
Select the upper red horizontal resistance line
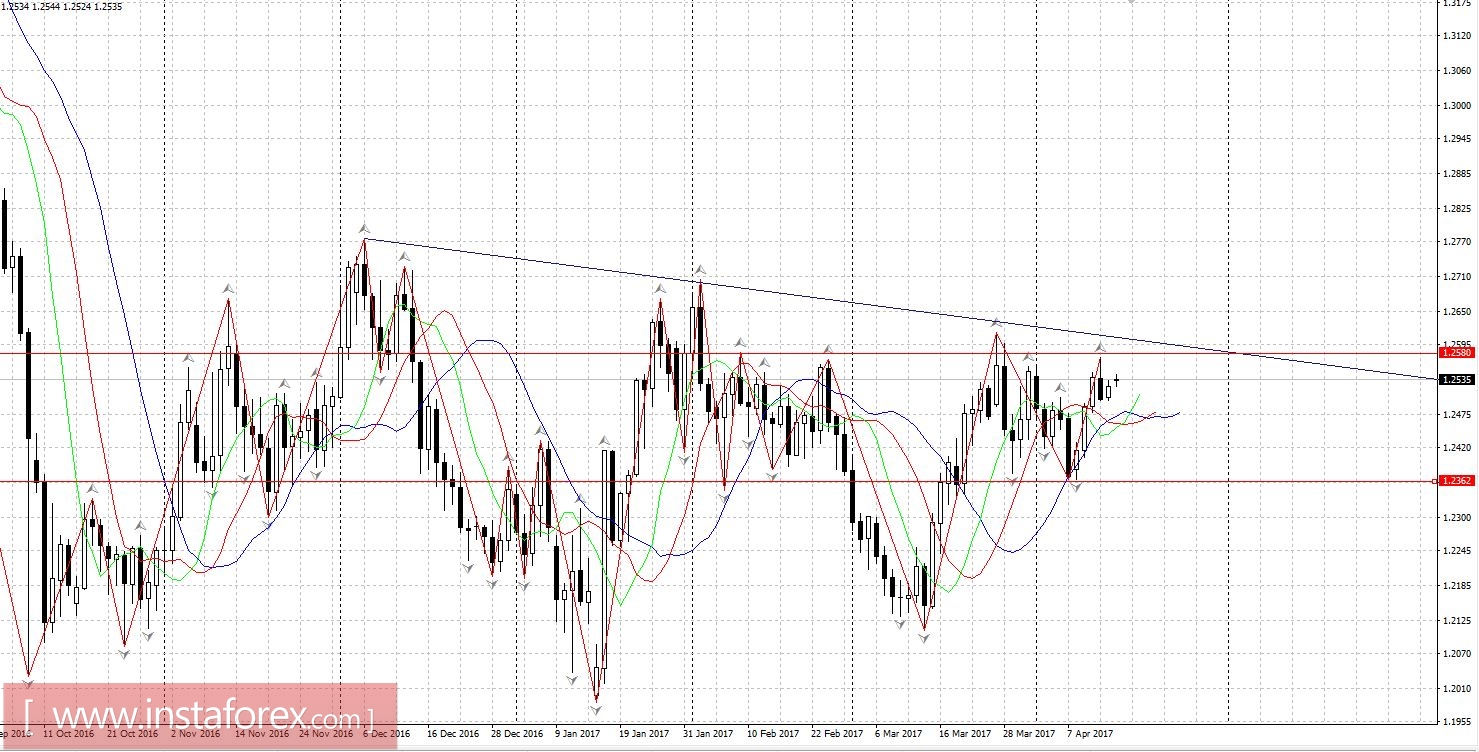click(719, 352)
